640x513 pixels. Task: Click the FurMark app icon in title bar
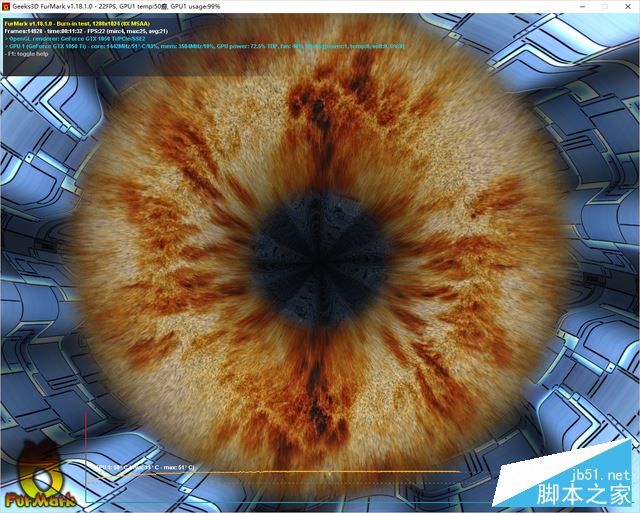pyautogui.click(x=6, y=6)
